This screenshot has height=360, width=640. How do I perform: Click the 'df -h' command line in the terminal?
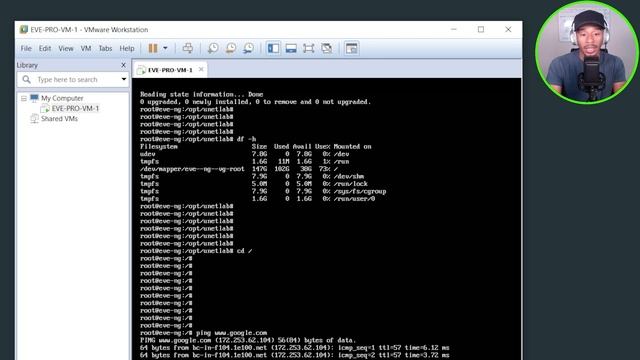coord(198,139)
